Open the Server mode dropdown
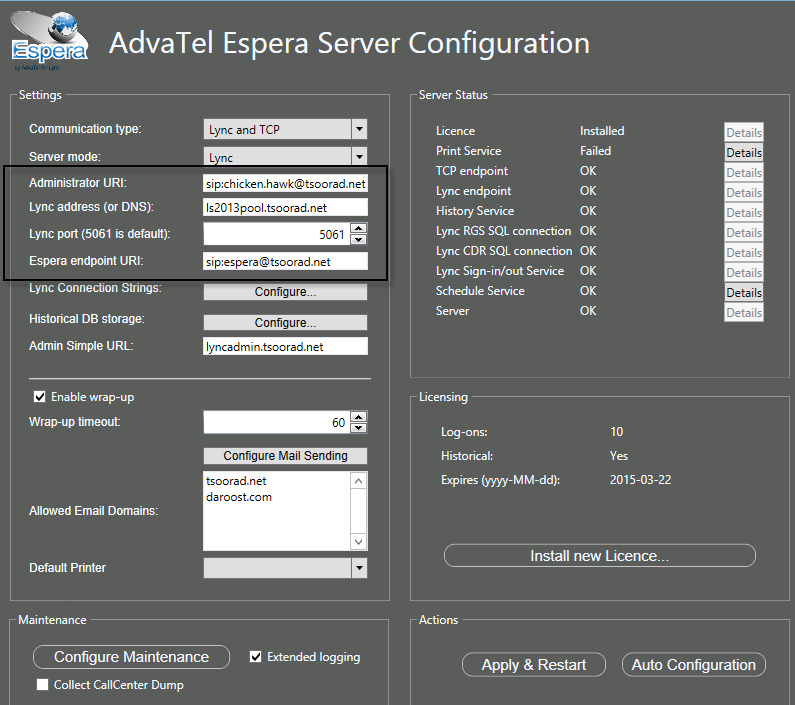The image size is (795, 705). pos(359,156)
